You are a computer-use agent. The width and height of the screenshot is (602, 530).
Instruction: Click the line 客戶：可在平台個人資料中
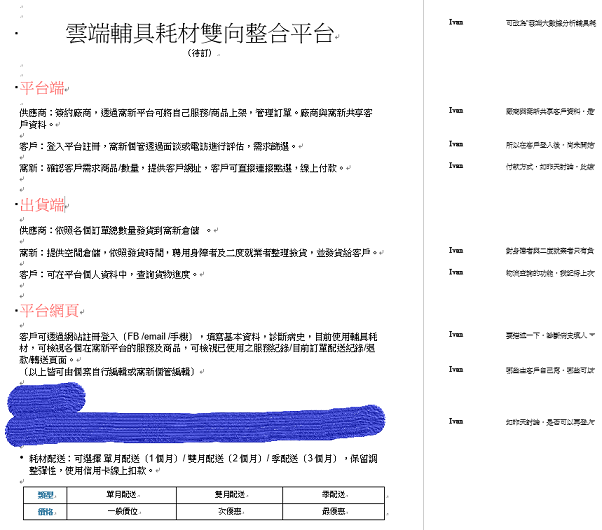108,274
